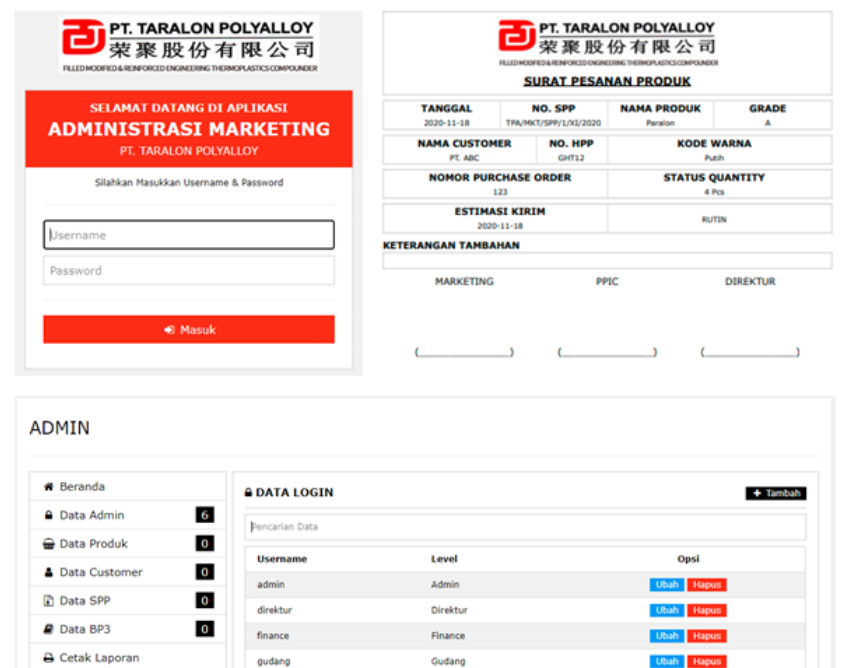
Task: Click the lock icon beside DATA LOGIN
Action: pyautogui.click(x=248, y=492)
